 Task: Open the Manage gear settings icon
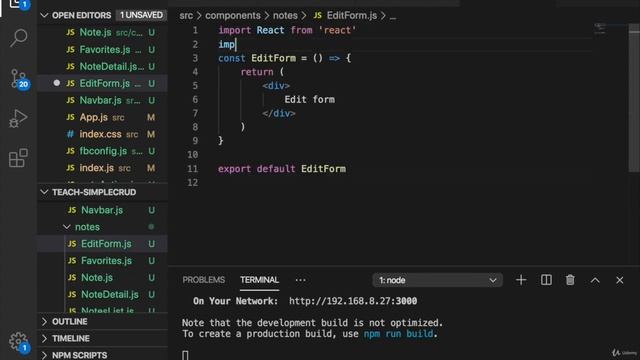point(18,341)
